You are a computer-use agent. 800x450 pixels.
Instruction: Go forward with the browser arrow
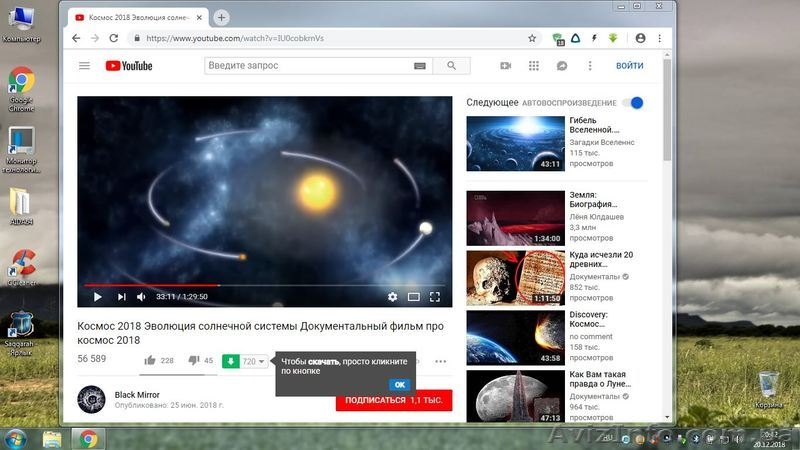point(95,38)
